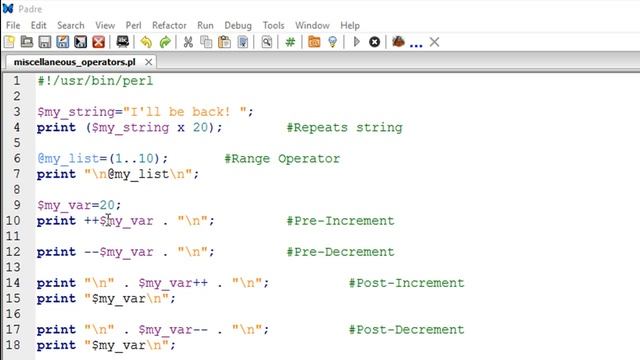Click the orange folder Open Resource icon
The height and width of the screenshot is (360, 640).
pos(314,42)
